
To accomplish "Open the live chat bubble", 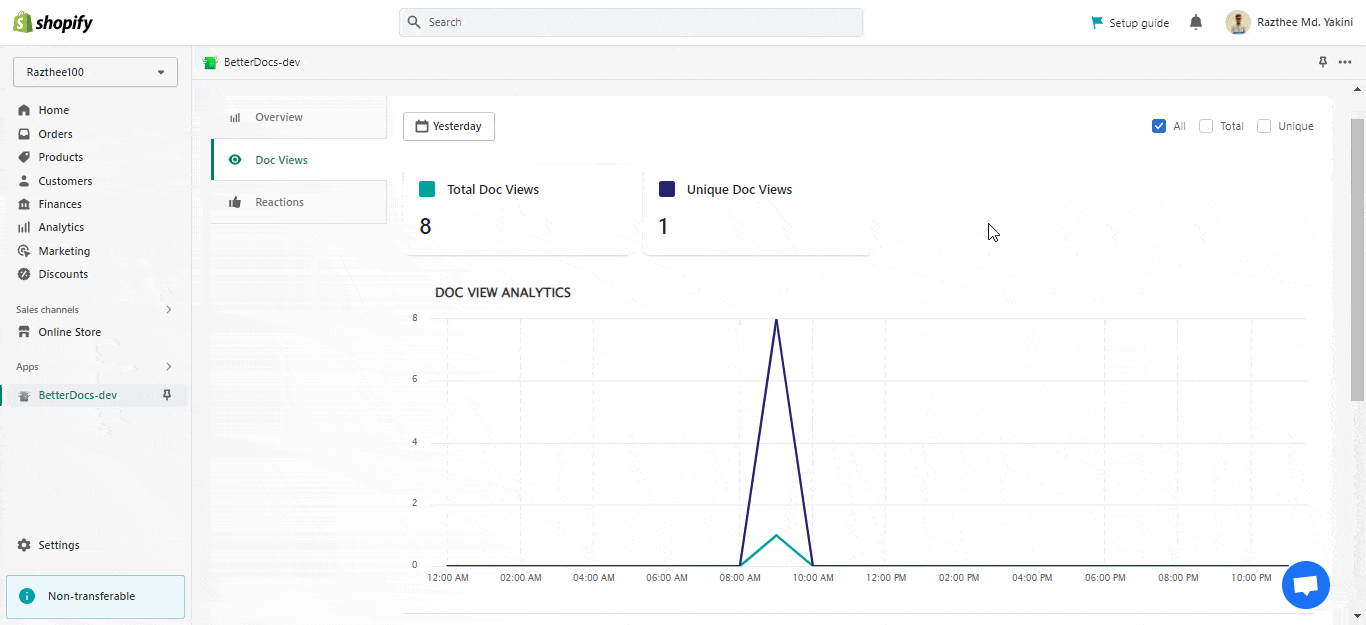I will 1306,585.
